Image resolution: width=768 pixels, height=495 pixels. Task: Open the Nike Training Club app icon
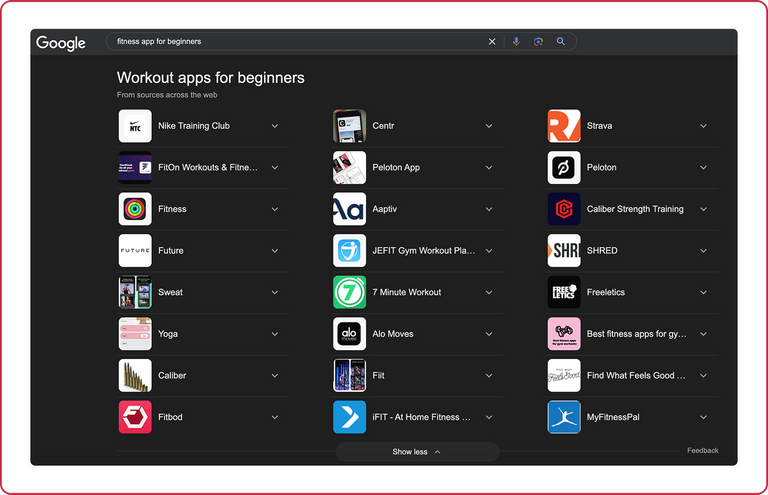(x=135, y=126)
